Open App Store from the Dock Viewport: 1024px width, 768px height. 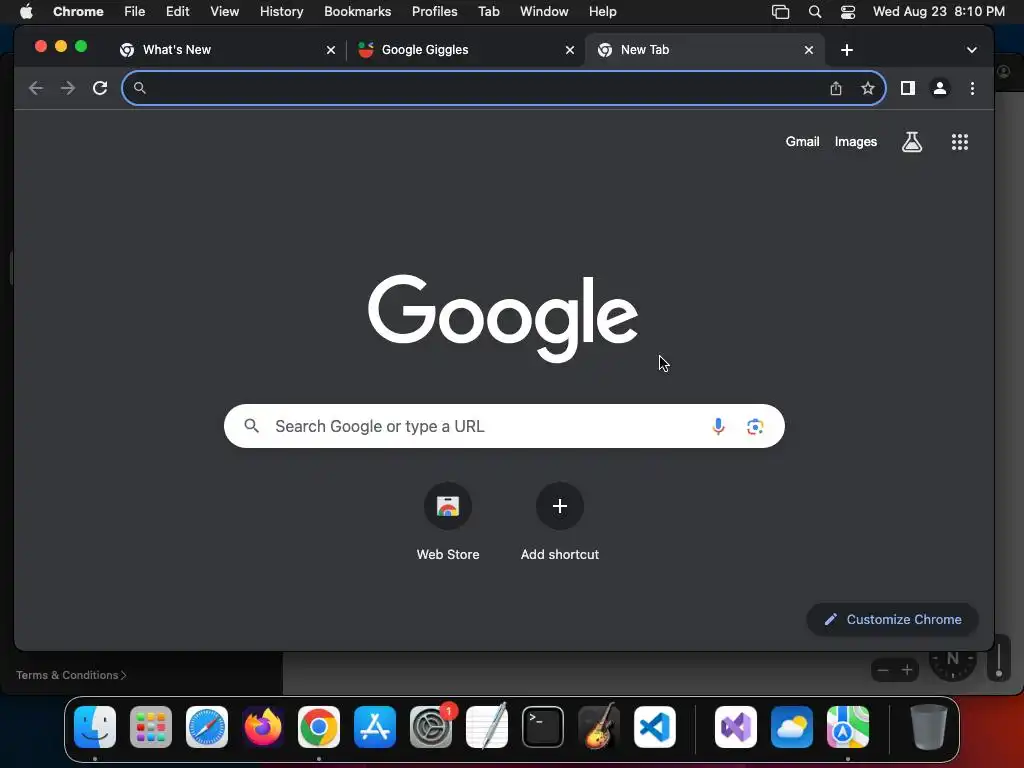375,727
